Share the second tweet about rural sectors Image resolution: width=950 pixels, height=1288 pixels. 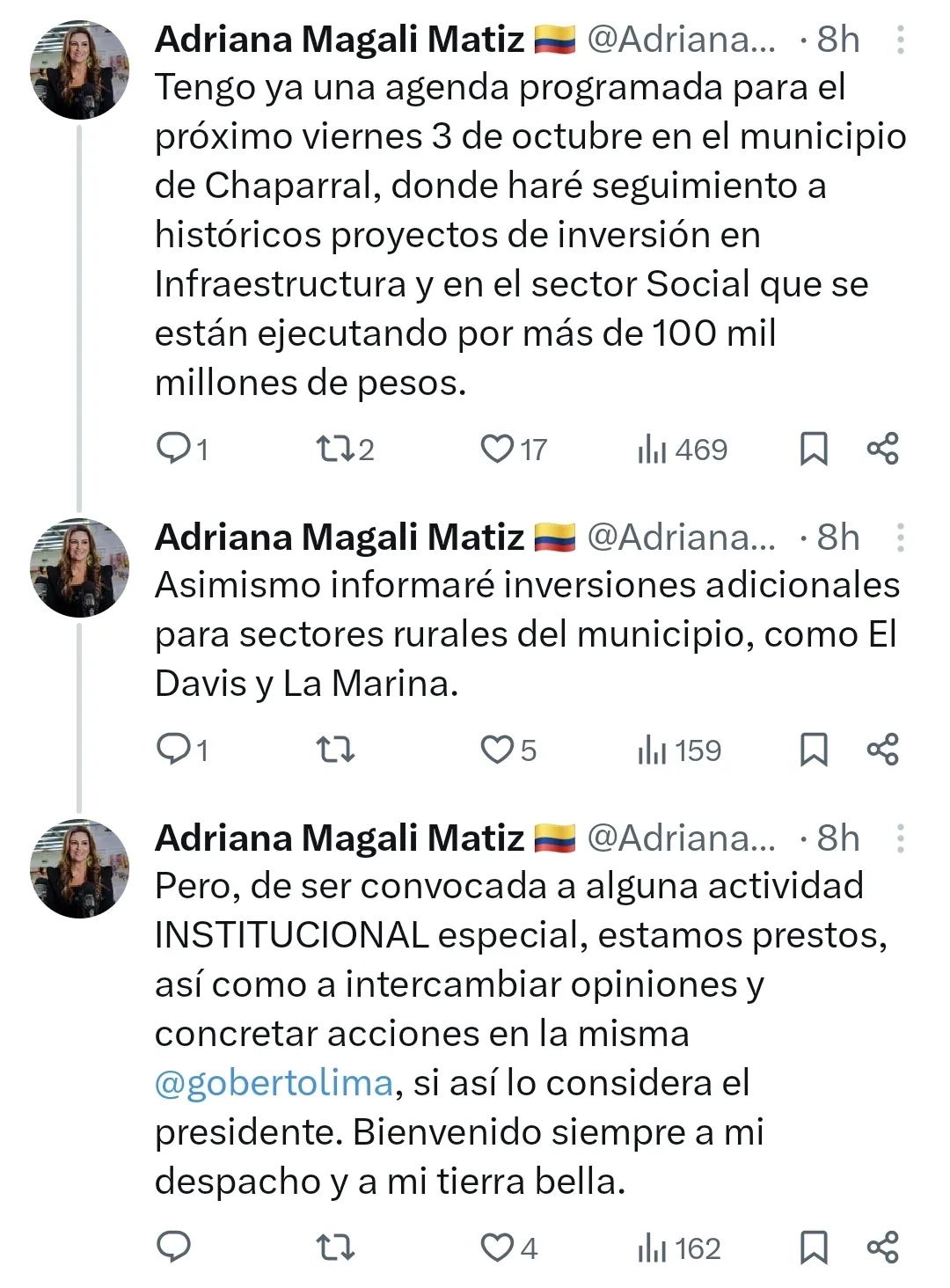point(882,750)
